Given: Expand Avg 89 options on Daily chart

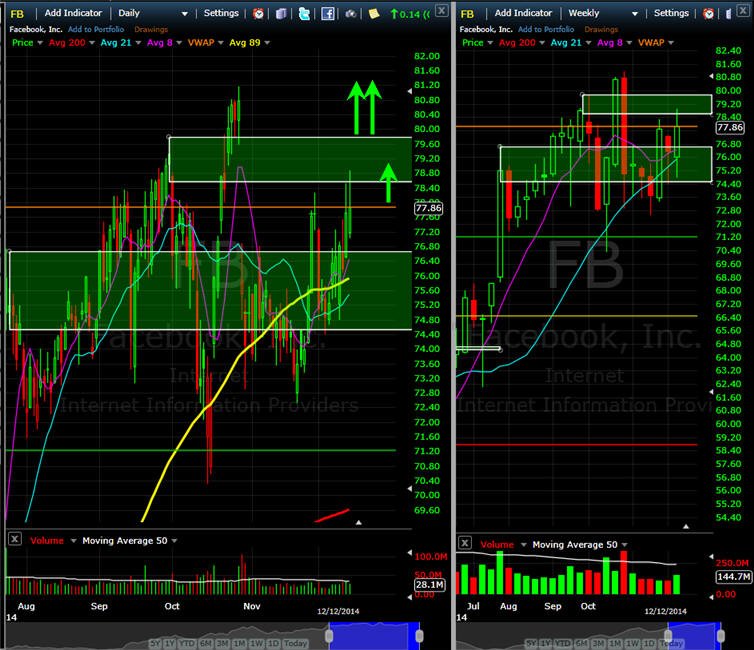Looking at the screenshot, I should click(267, 43).
